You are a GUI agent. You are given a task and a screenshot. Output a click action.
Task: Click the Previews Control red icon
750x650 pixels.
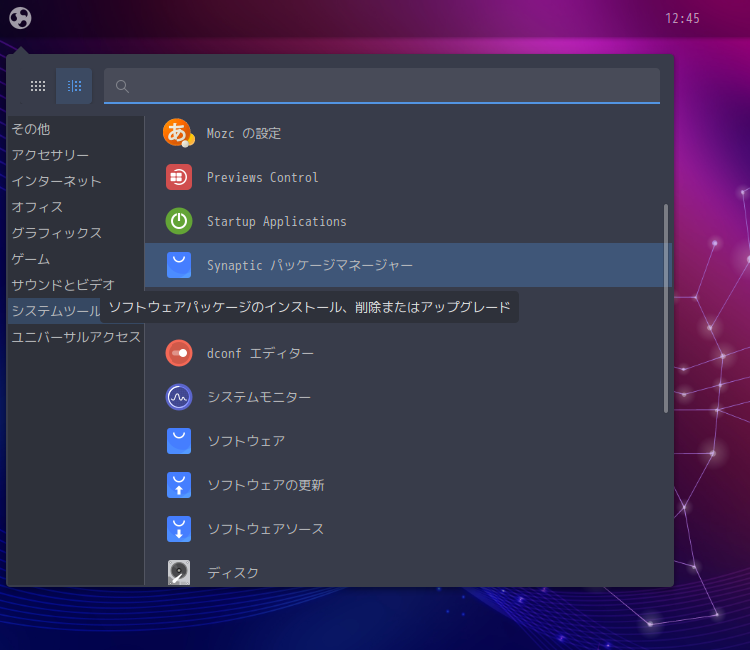[179, 177]
